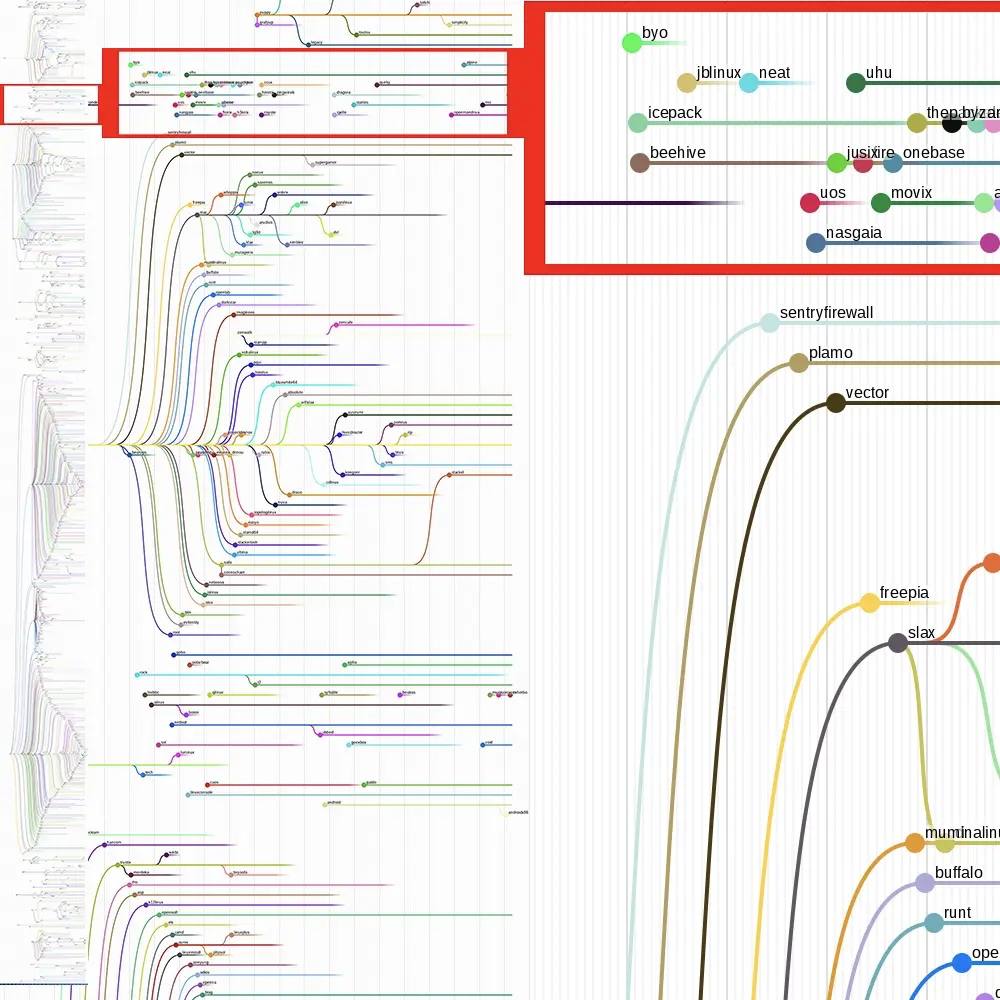Click the small supergamer label
This screenshot has height=1000, width=1000.
[325, 163]
